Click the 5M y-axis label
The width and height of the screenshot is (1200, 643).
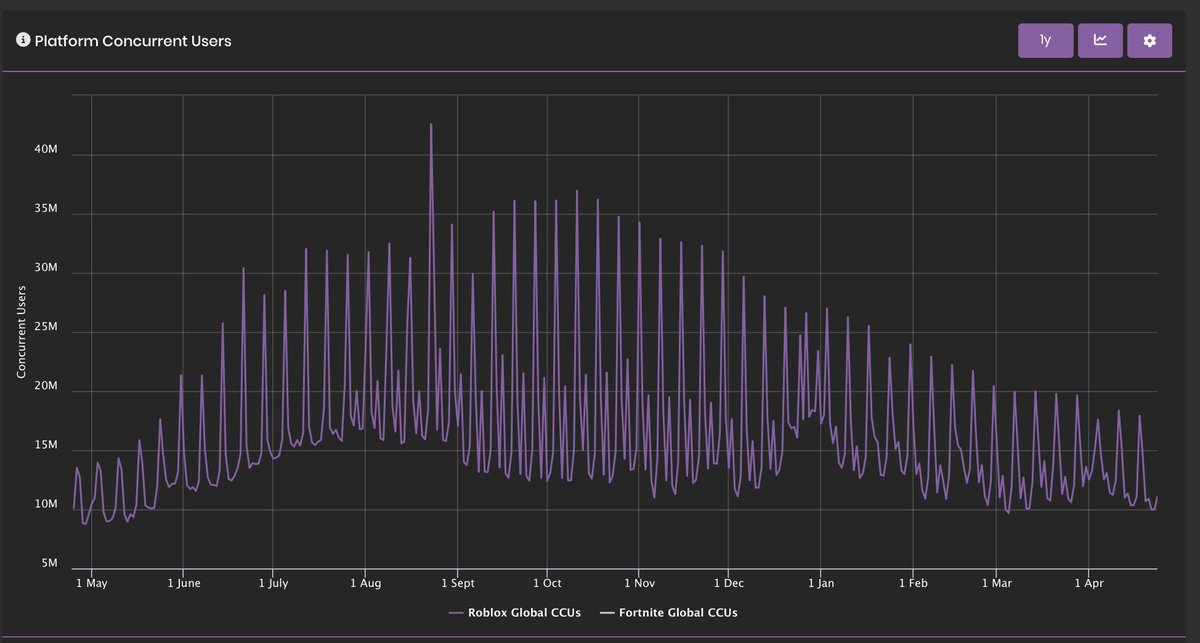pyautogui.click(x=47, y=564)
